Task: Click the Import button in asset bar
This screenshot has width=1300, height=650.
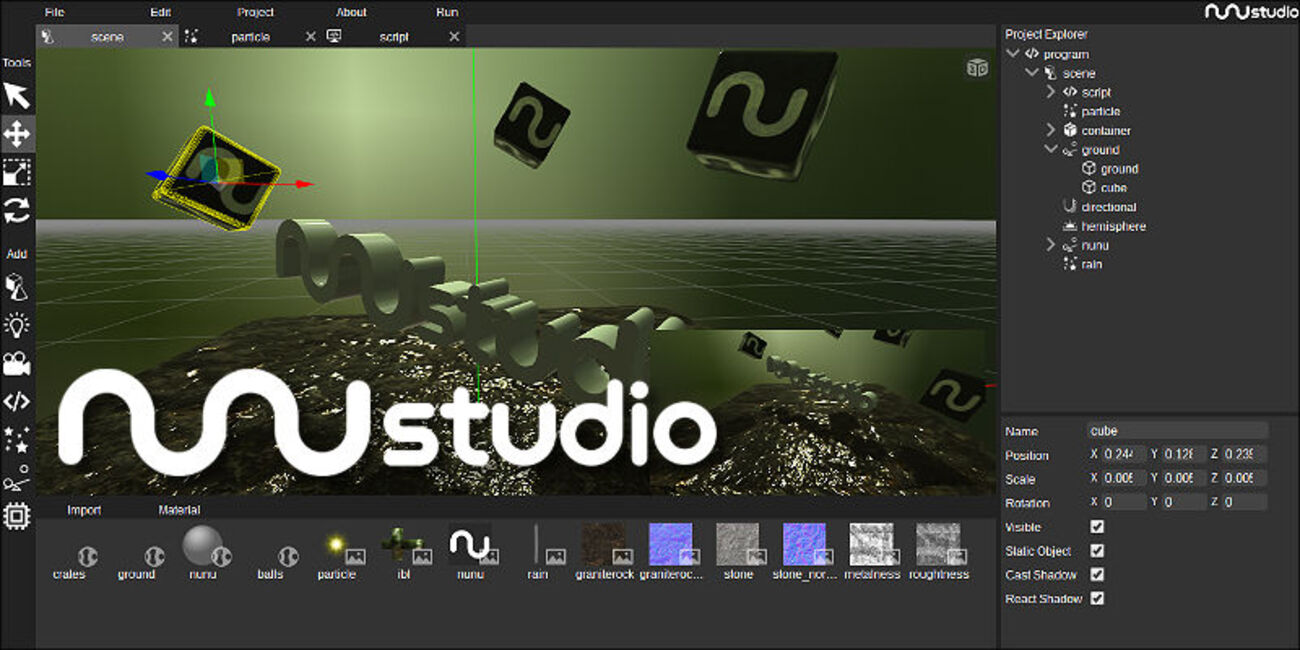Action: coord(84,510)
